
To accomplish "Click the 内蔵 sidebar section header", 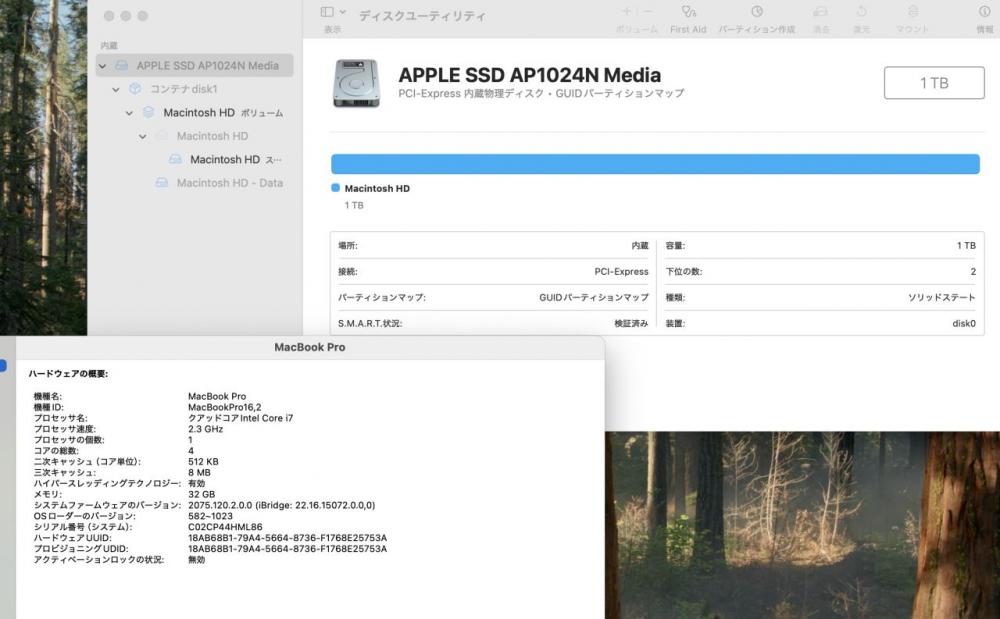I will 109,45.
